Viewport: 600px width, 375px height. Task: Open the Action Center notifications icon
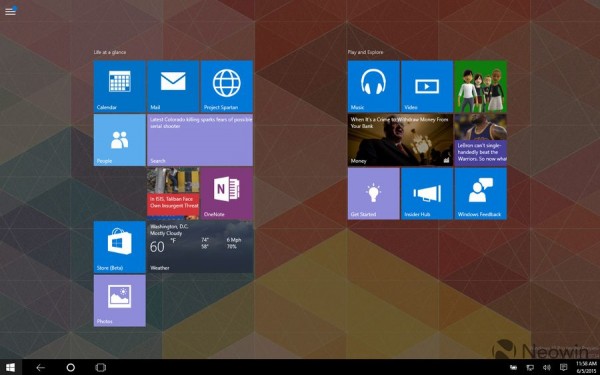(563, 368)
